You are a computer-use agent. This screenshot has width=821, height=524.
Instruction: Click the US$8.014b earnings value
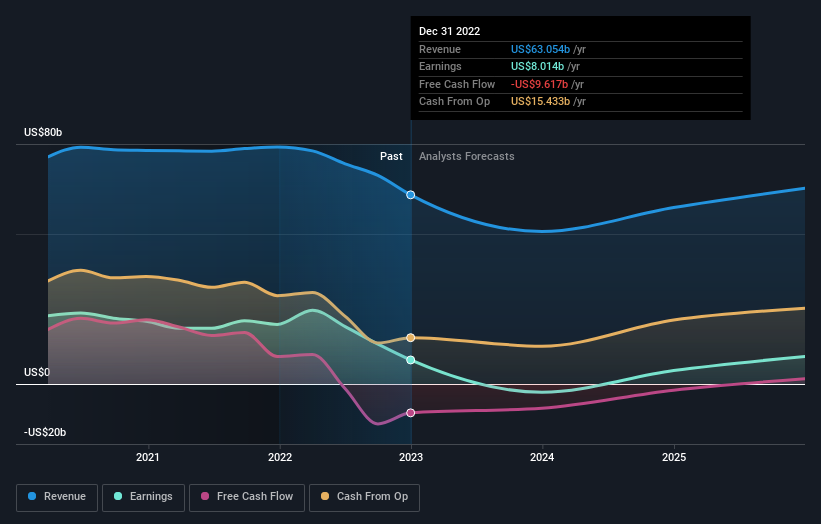point(537,66)
